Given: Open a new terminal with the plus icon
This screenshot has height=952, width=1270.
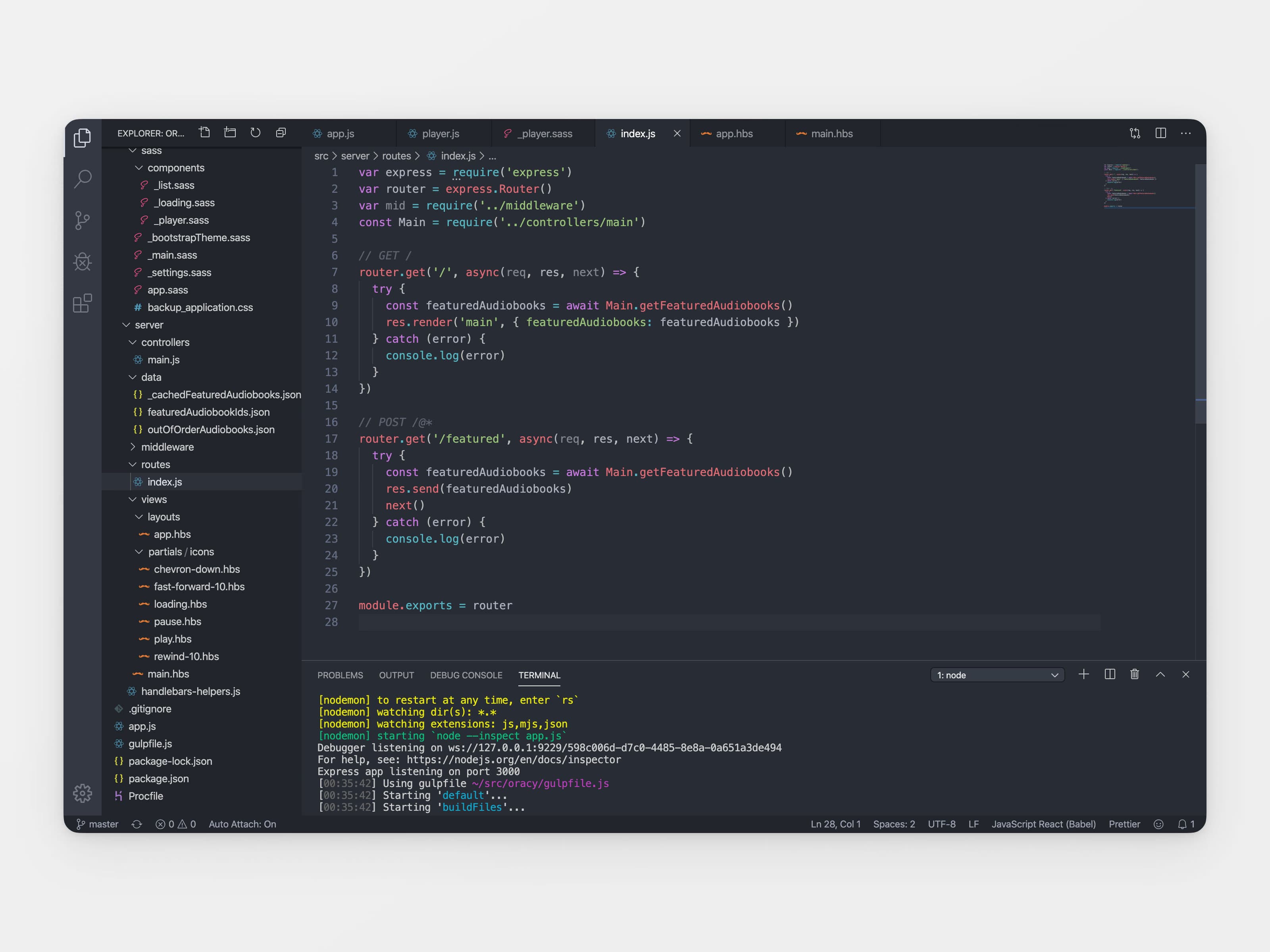Looking at the screenshot, I should click(1084, 675).
